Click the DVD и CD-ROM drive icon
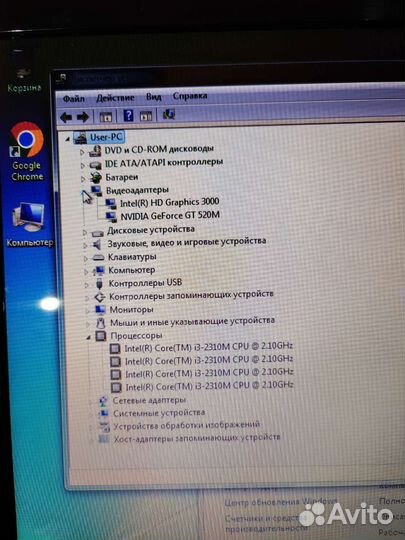Image resolution: width=405 pixels, height=540 pixels. [95, 151]
